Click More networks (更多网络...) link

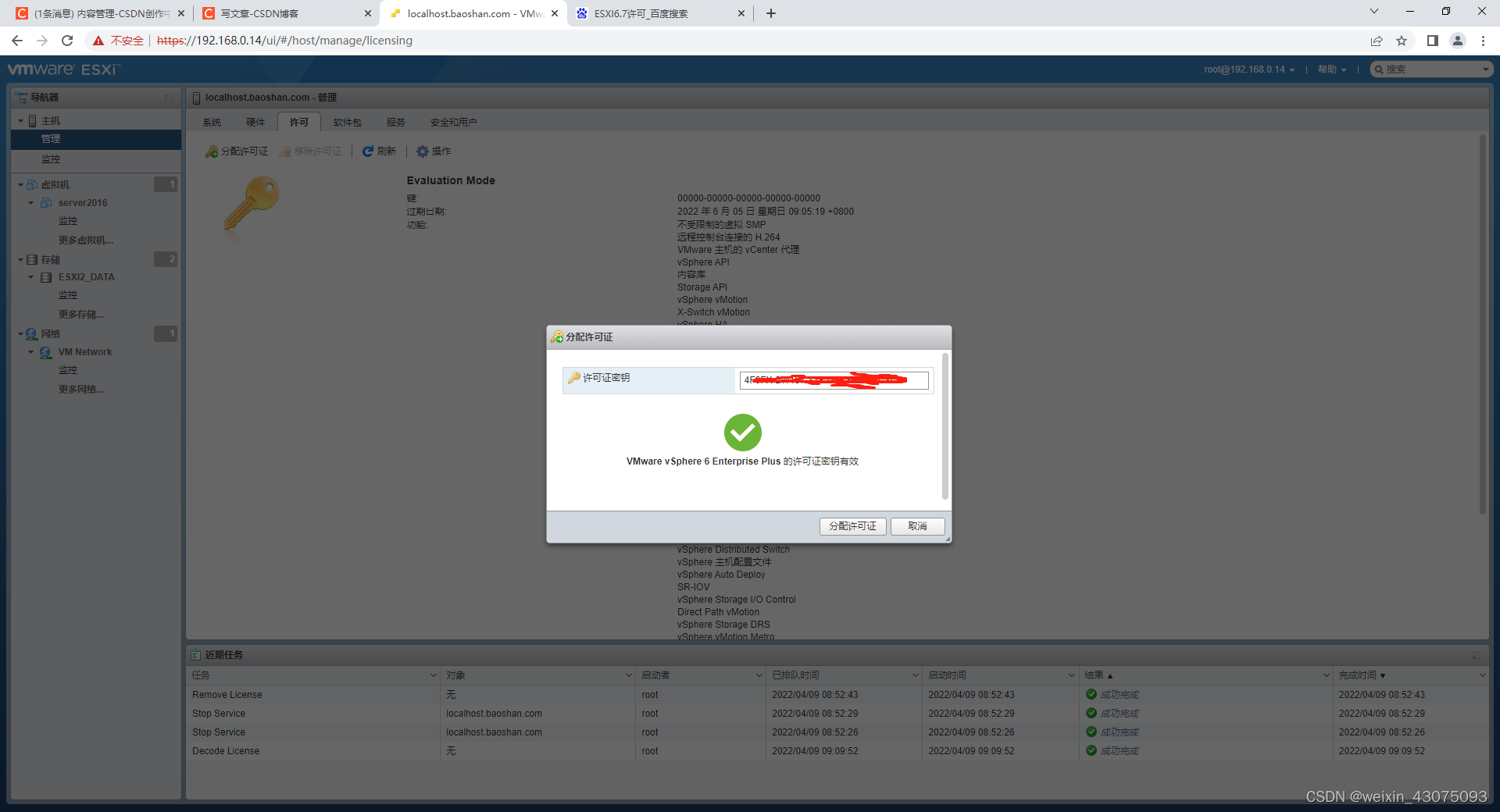[81, 390]
